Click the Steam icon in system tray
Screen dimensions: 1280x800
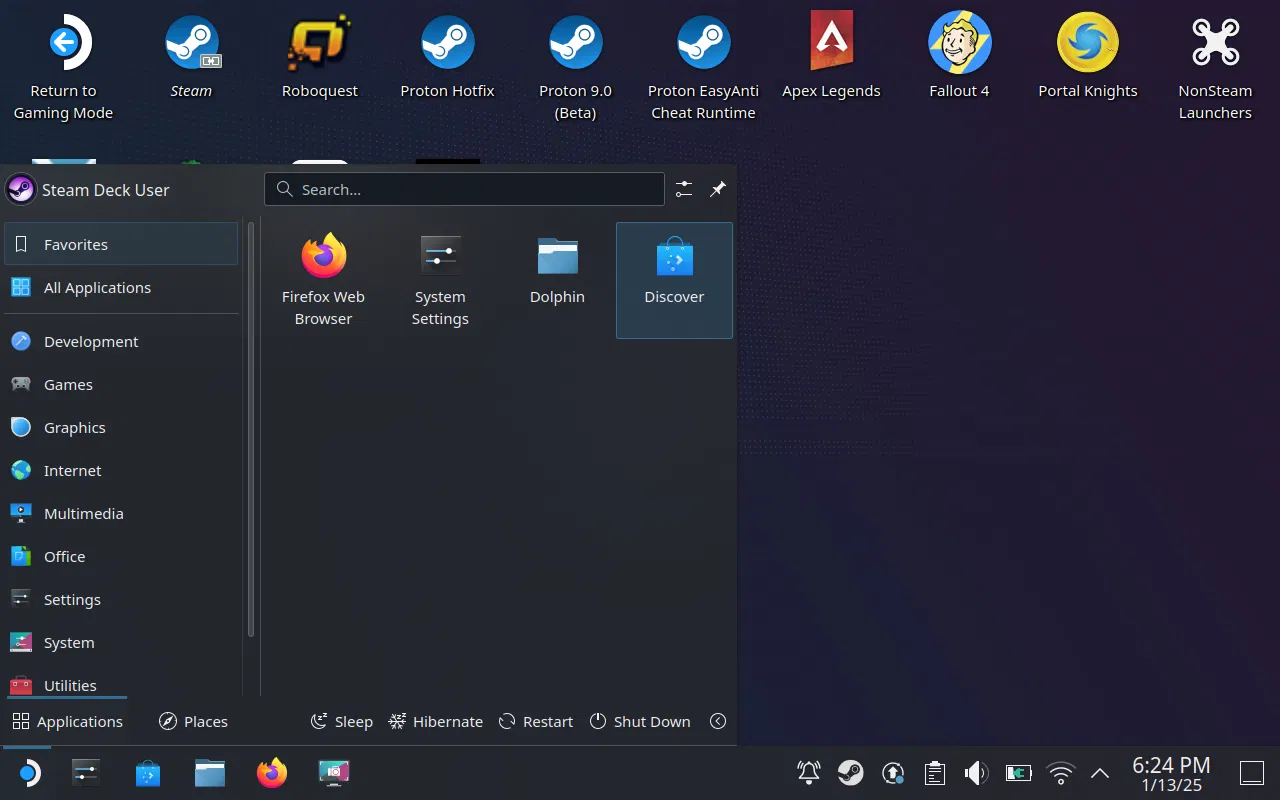pos(851,773)
